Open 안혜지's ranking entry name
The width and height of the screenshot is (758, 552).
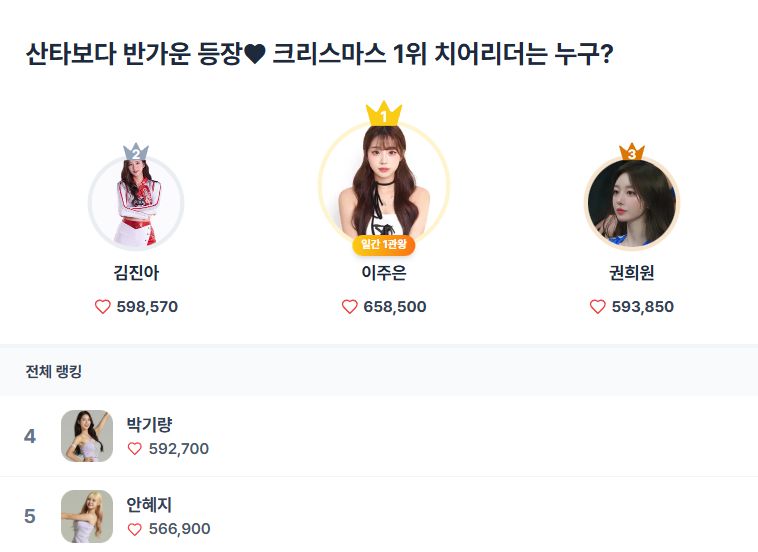(149, 505)
